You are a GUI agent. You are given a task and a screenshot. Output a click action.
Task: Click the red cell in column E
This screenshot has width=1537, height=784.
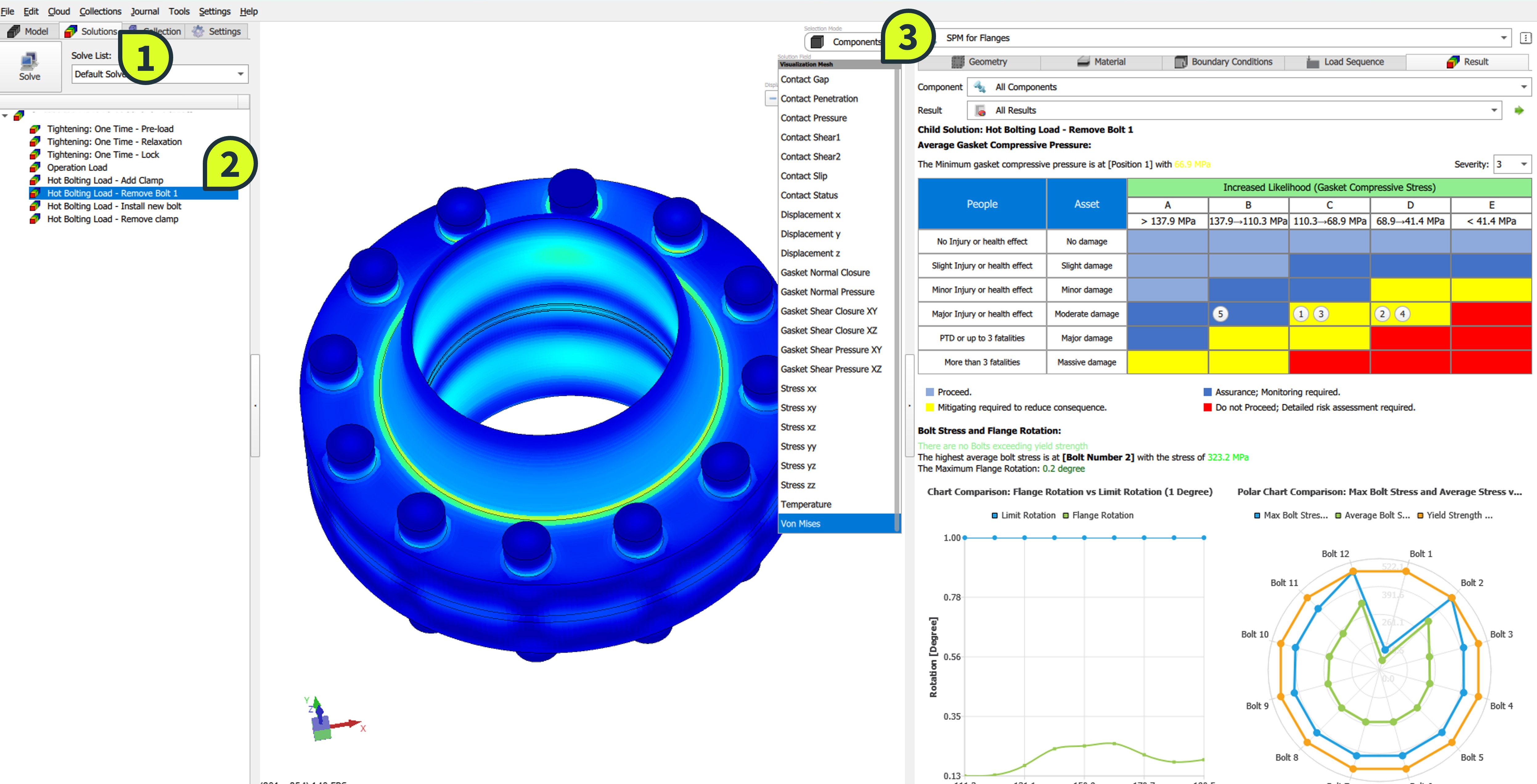1490,314
